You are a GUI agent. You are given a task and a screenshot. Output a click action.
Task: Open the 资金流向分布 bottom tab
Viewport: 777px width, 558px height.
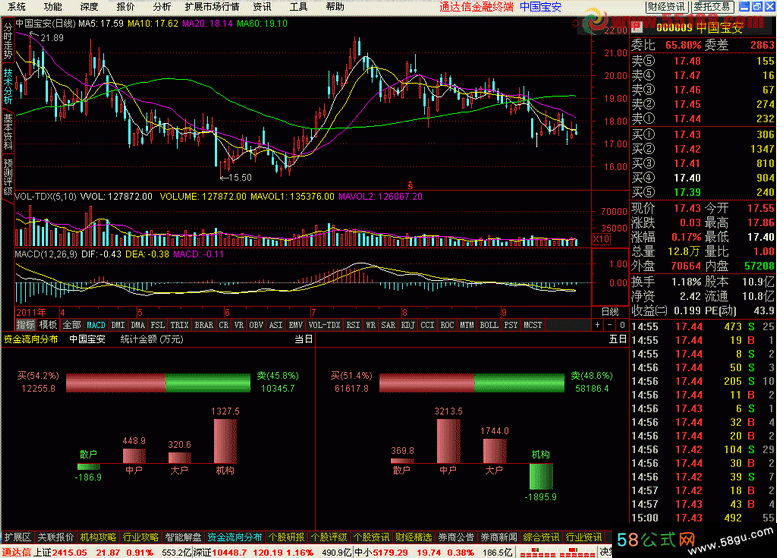(x=234, y=537)
